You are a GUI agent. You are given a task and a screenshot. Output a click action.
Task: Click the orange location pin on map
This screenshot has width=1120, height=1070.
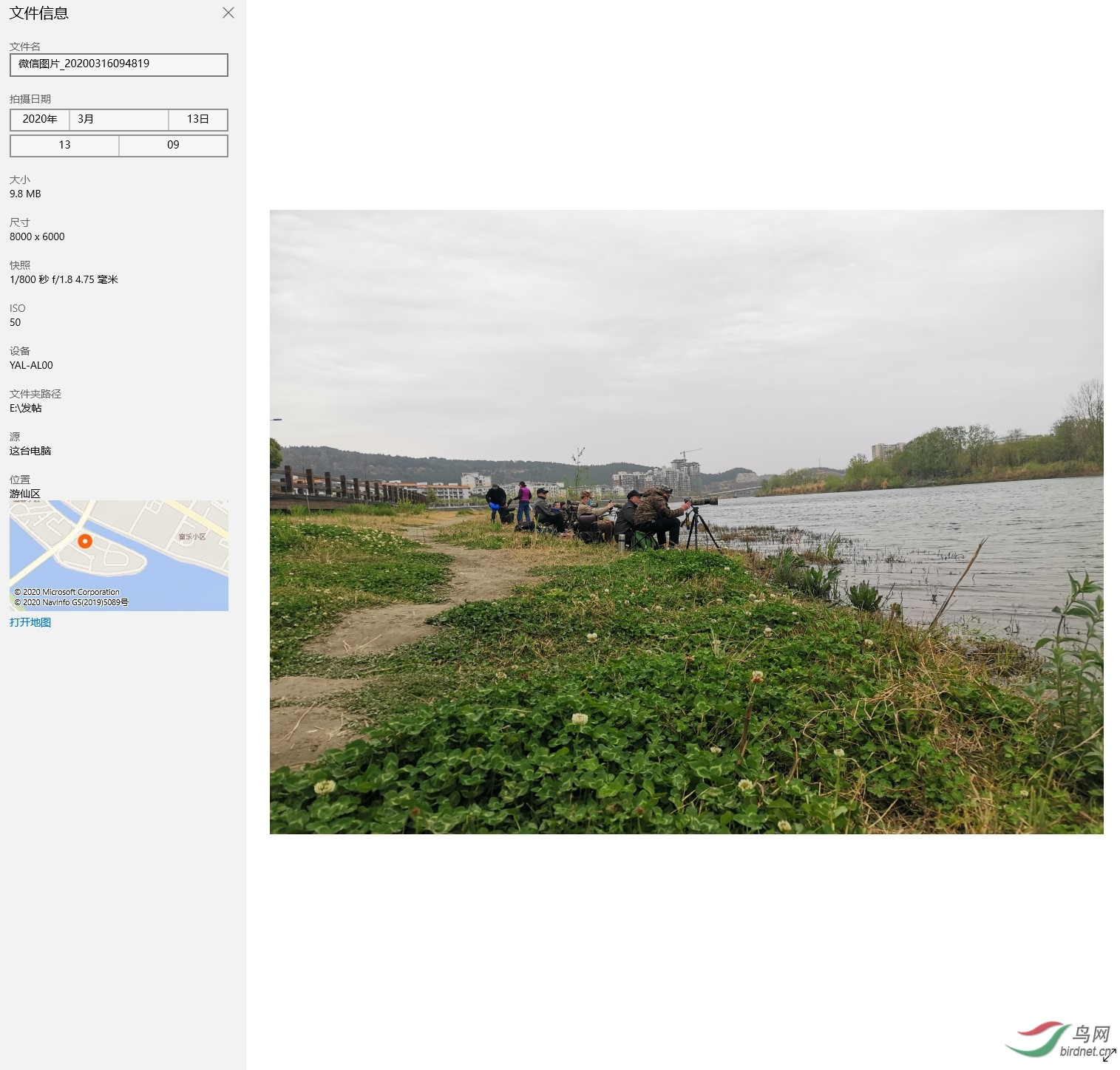click(85, 542)
